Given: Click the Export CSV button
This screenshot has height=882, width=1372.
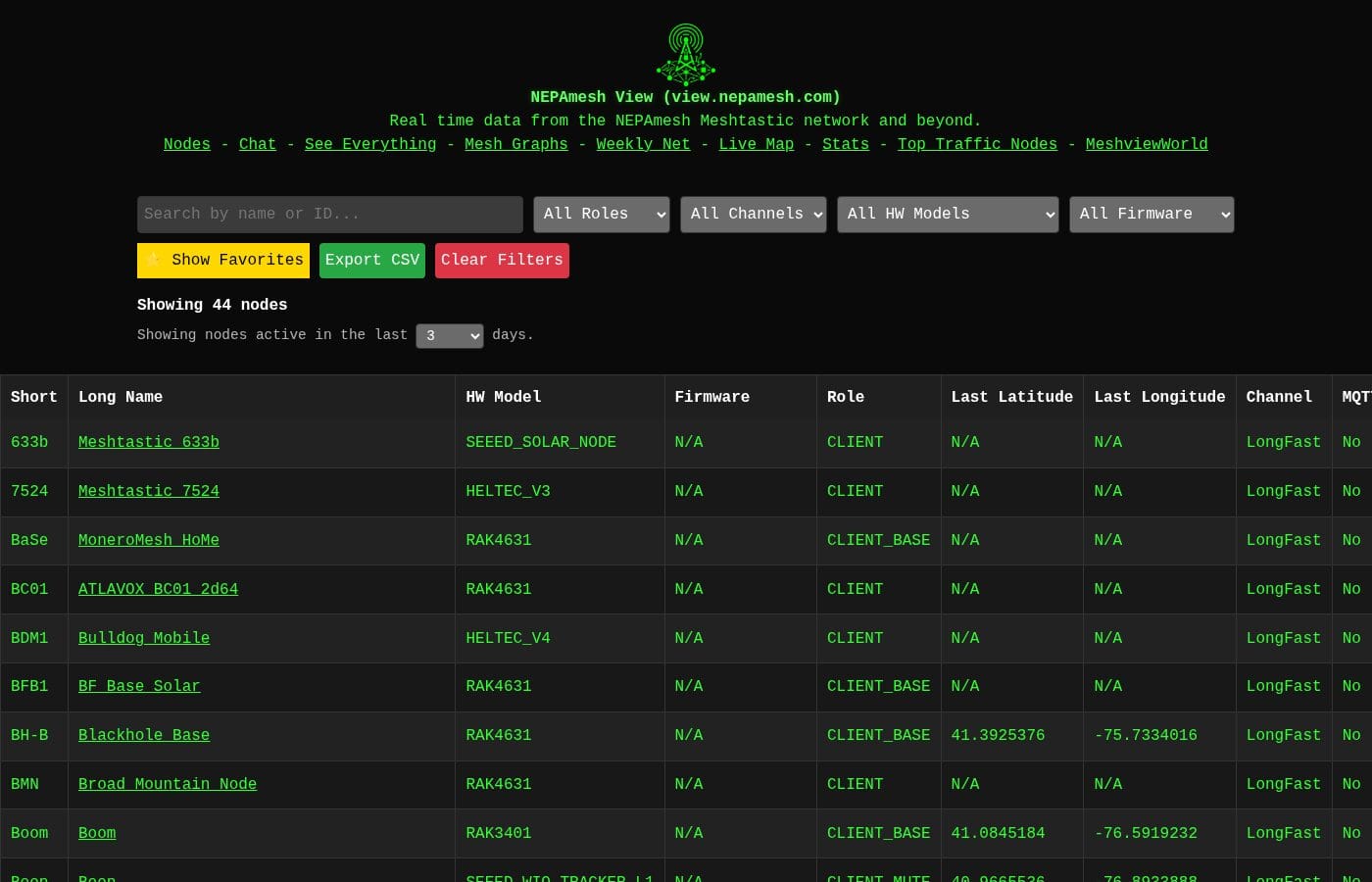Looking at the screenshot, I should (x=372, y=261).
